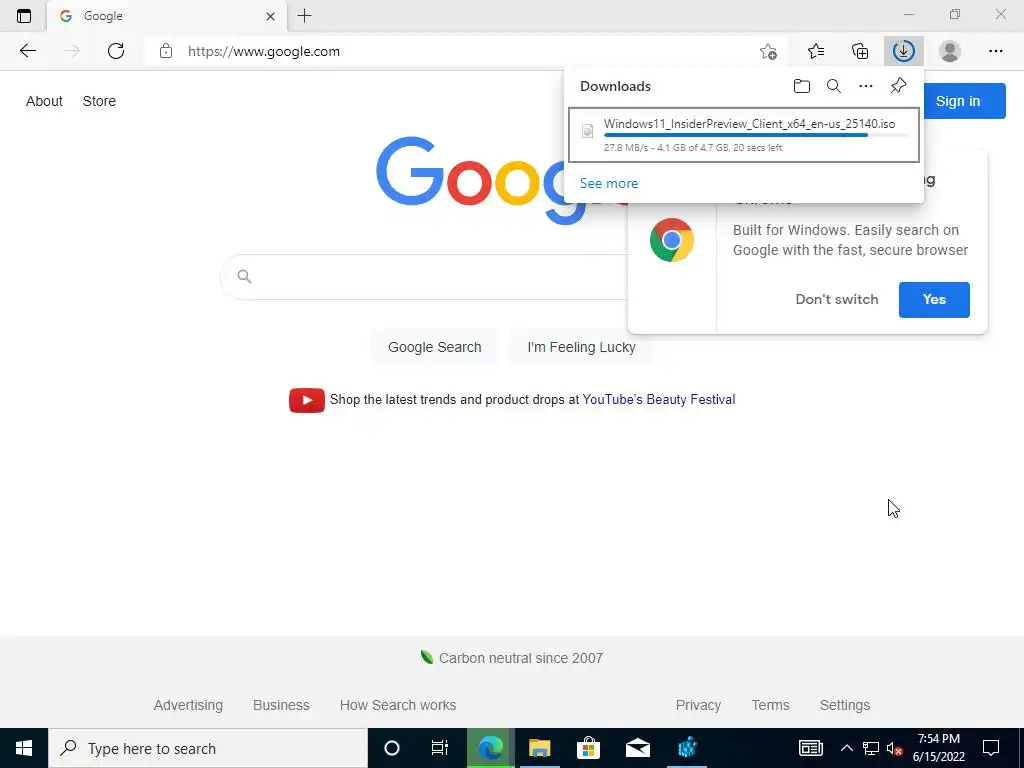Open the notification center icon
Image resolution: width=1024 pixels, height=768 pixels.
(x=991, y=748)
